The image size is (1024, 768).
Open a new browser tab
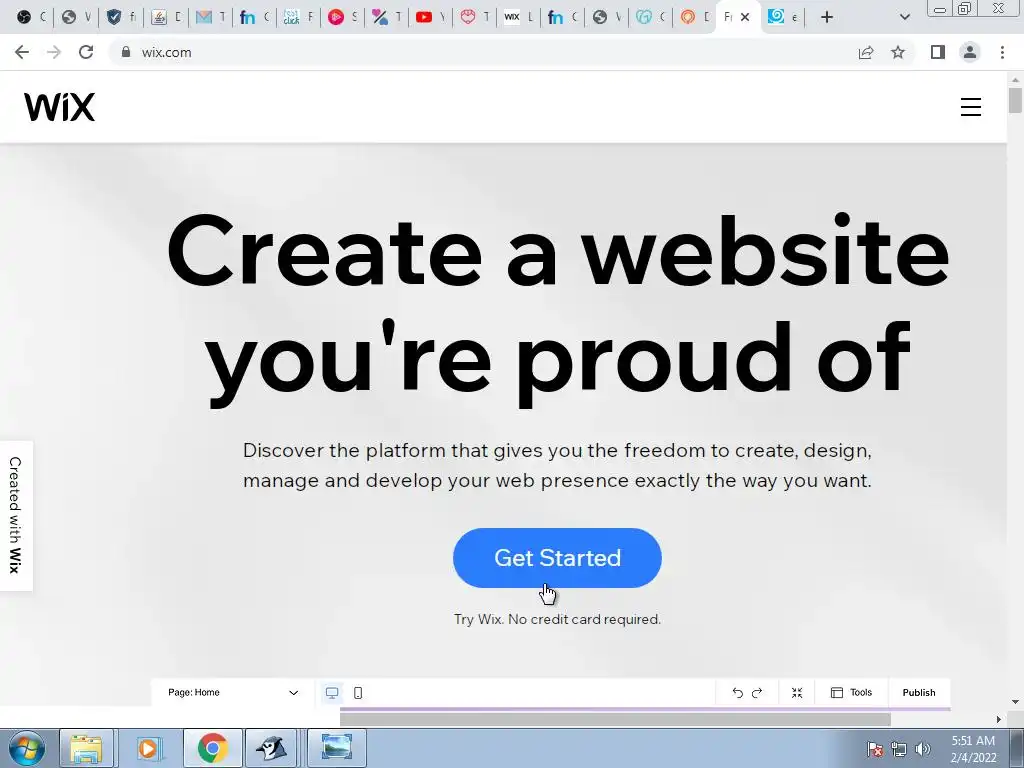tap(827, 17)
